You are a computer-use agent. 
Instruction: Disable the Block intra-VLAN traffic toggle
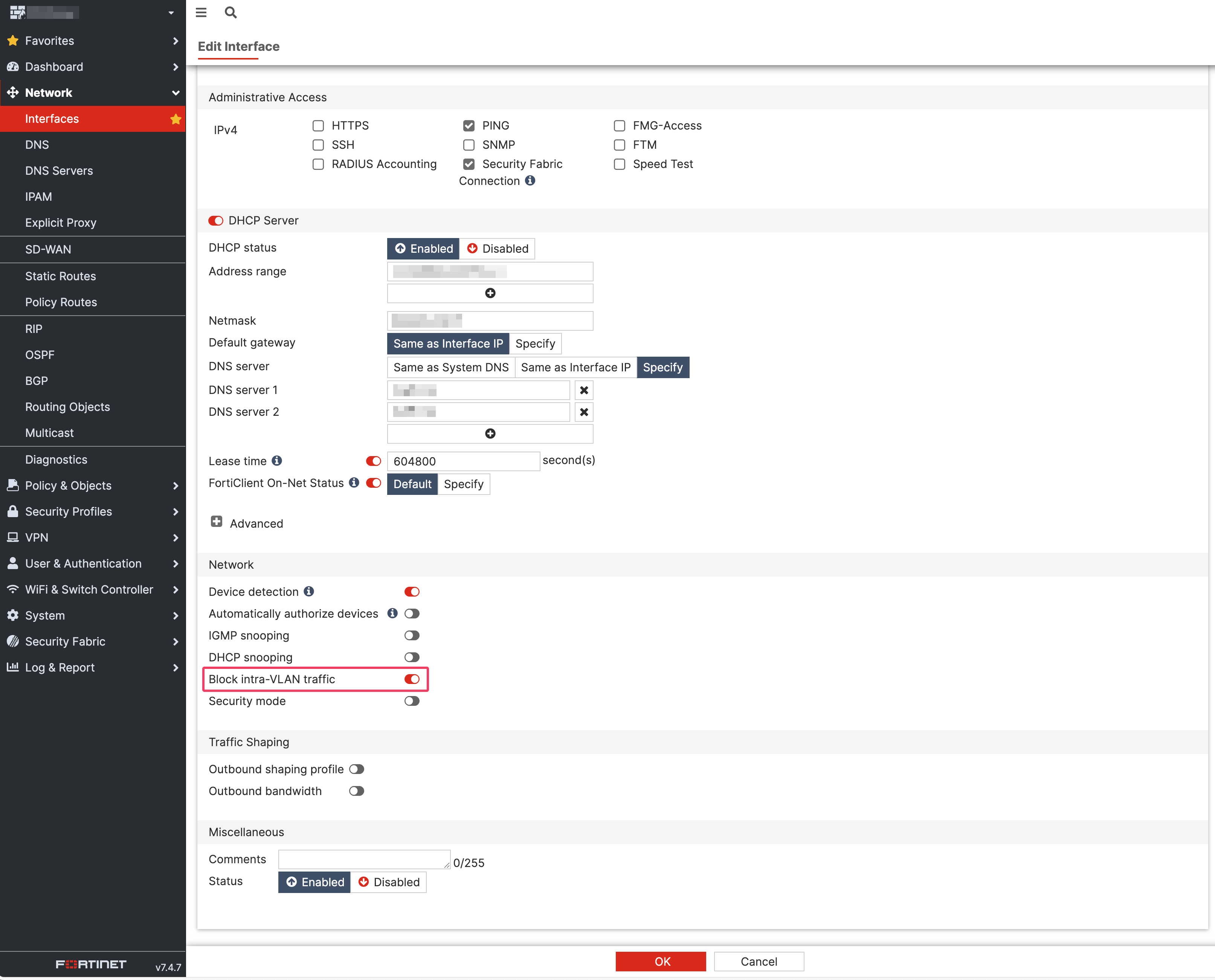tap(412, 679)
